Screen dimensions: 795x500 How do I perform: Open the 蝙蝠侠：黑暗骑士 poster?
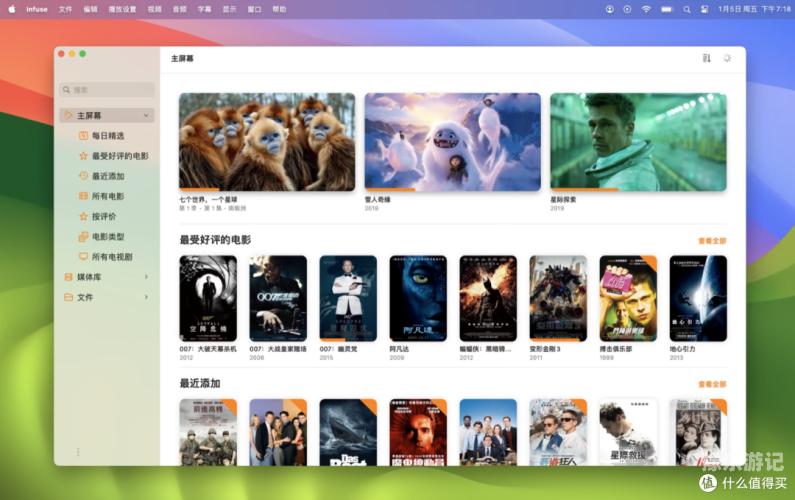488,298
